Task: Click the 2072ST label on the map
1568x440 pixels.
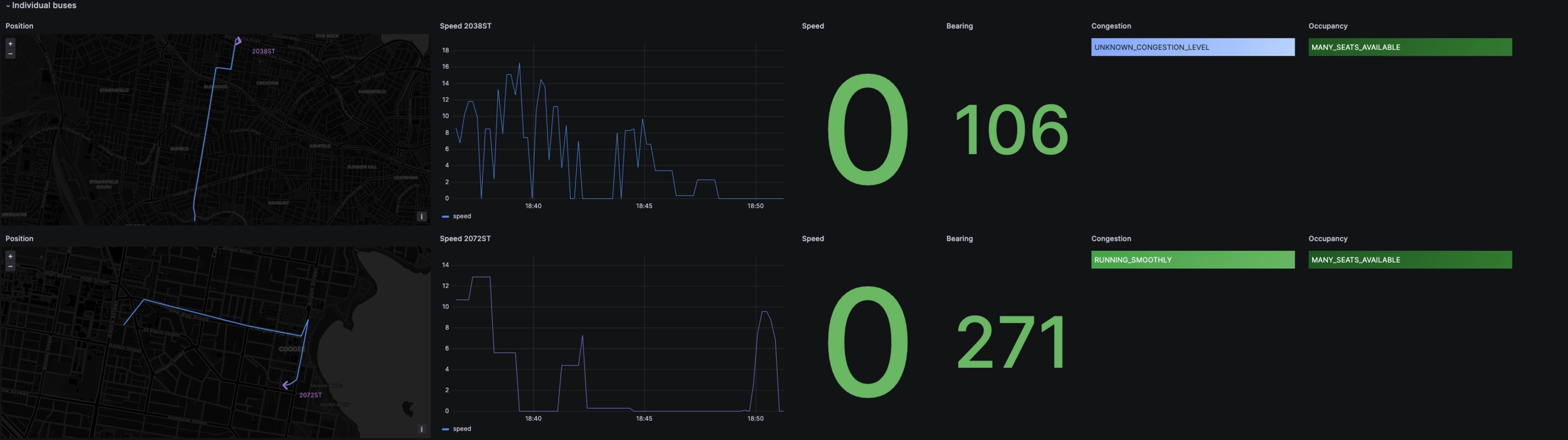Action: click(310, 396)
